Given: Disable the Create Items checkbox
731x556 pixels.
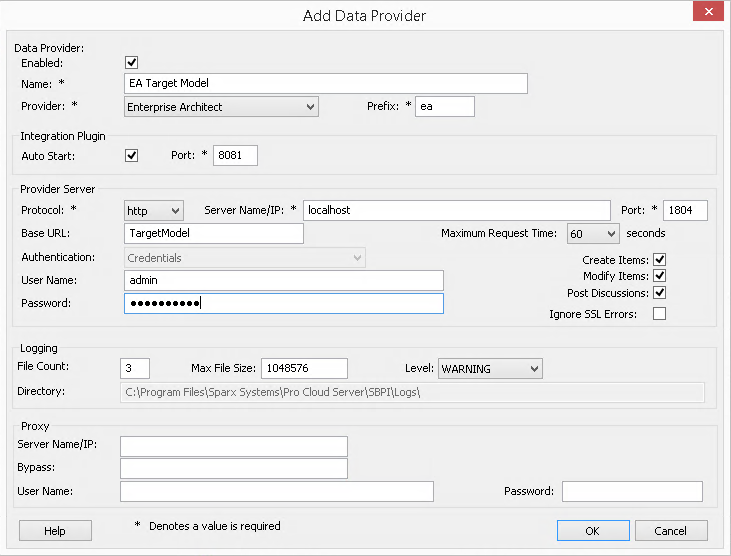Looking at the screenshot, I should (x=659, y=260).
